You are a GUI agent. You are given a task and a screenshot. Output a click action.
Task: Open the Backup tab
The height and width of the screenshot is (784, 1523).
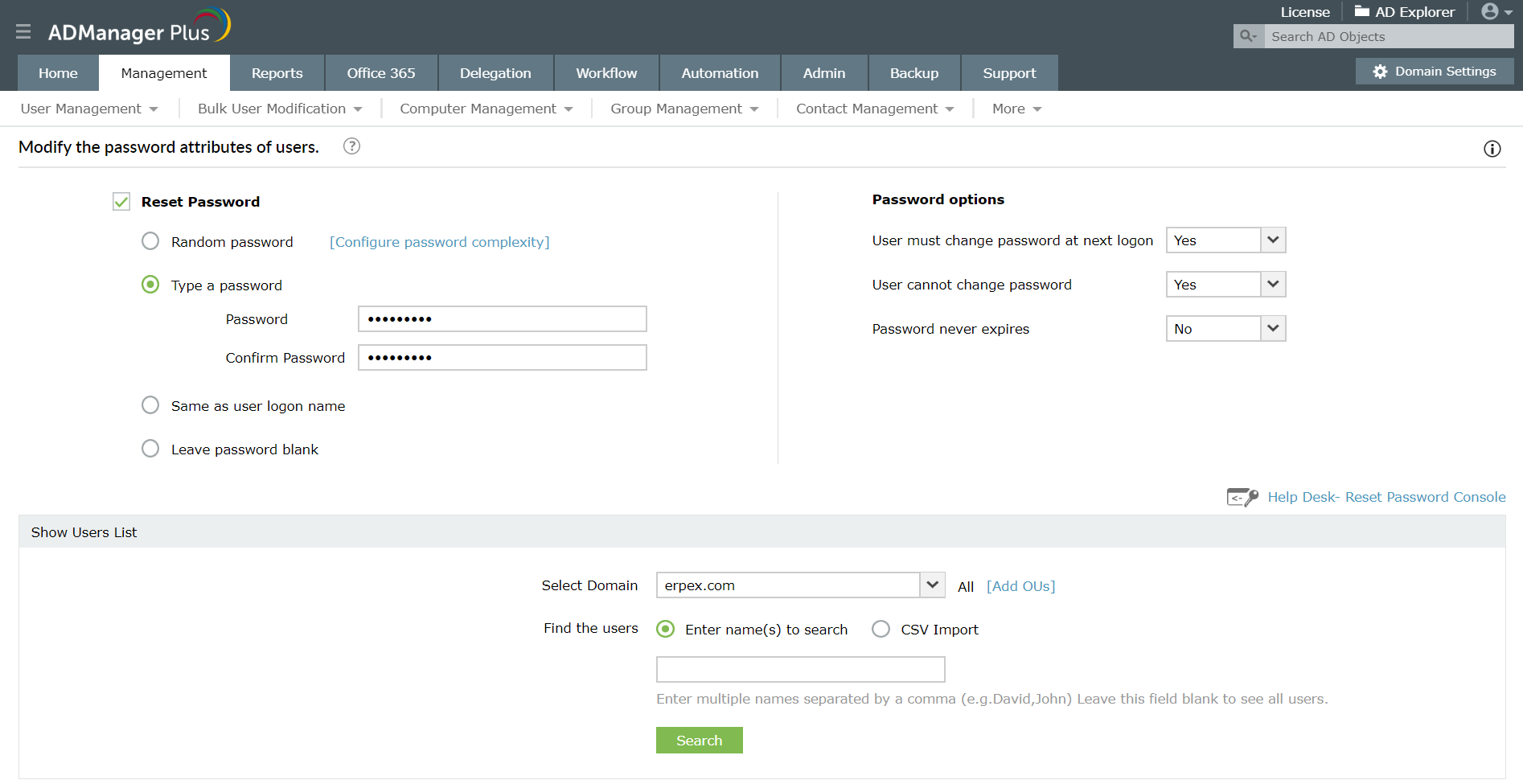(x=914, y=73)
